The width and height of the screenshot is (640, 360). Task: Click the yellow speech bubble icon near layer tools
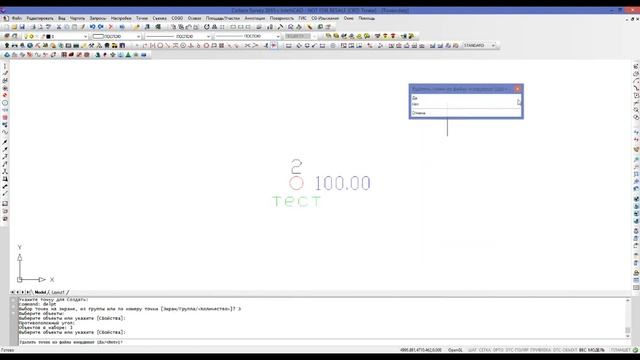coord(367,36)
